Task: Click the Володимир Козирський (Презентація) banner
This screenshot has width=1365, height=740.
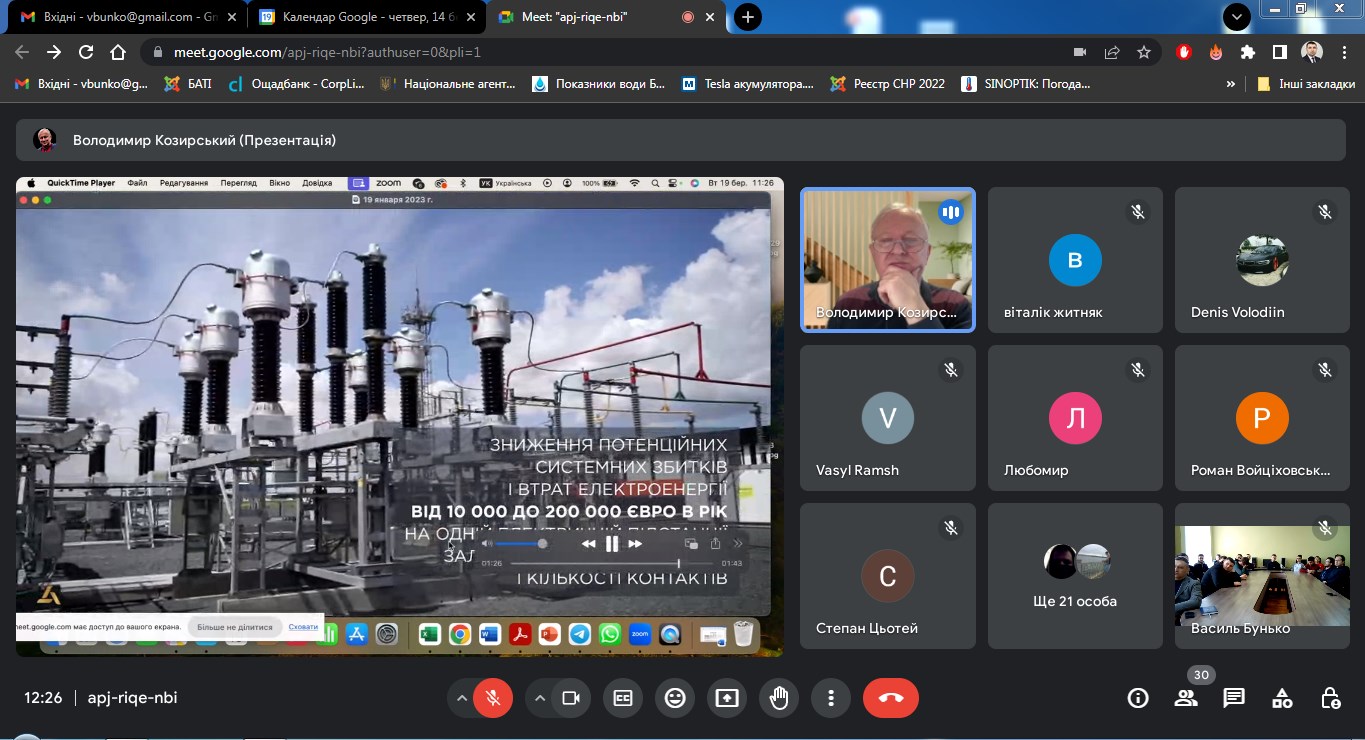Action: point(683,140)
